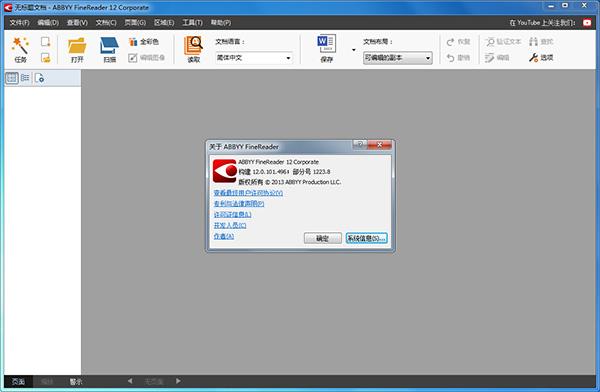This screenshot has height=392, width=600.
Task: Select the 全彩色 (Full color) mode button
Action: tap(143, 42)
